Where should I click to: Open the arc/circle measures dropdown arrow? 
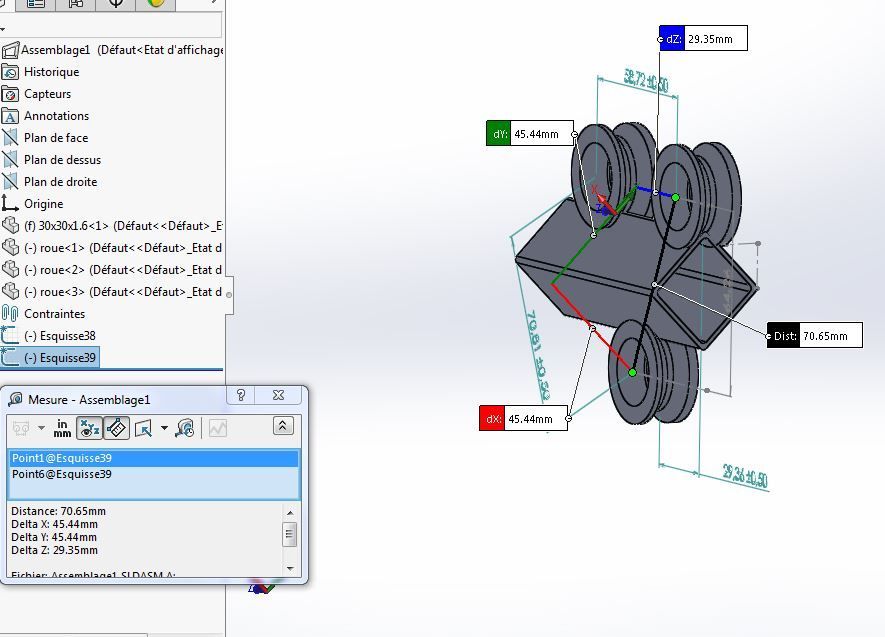[42, 428]
